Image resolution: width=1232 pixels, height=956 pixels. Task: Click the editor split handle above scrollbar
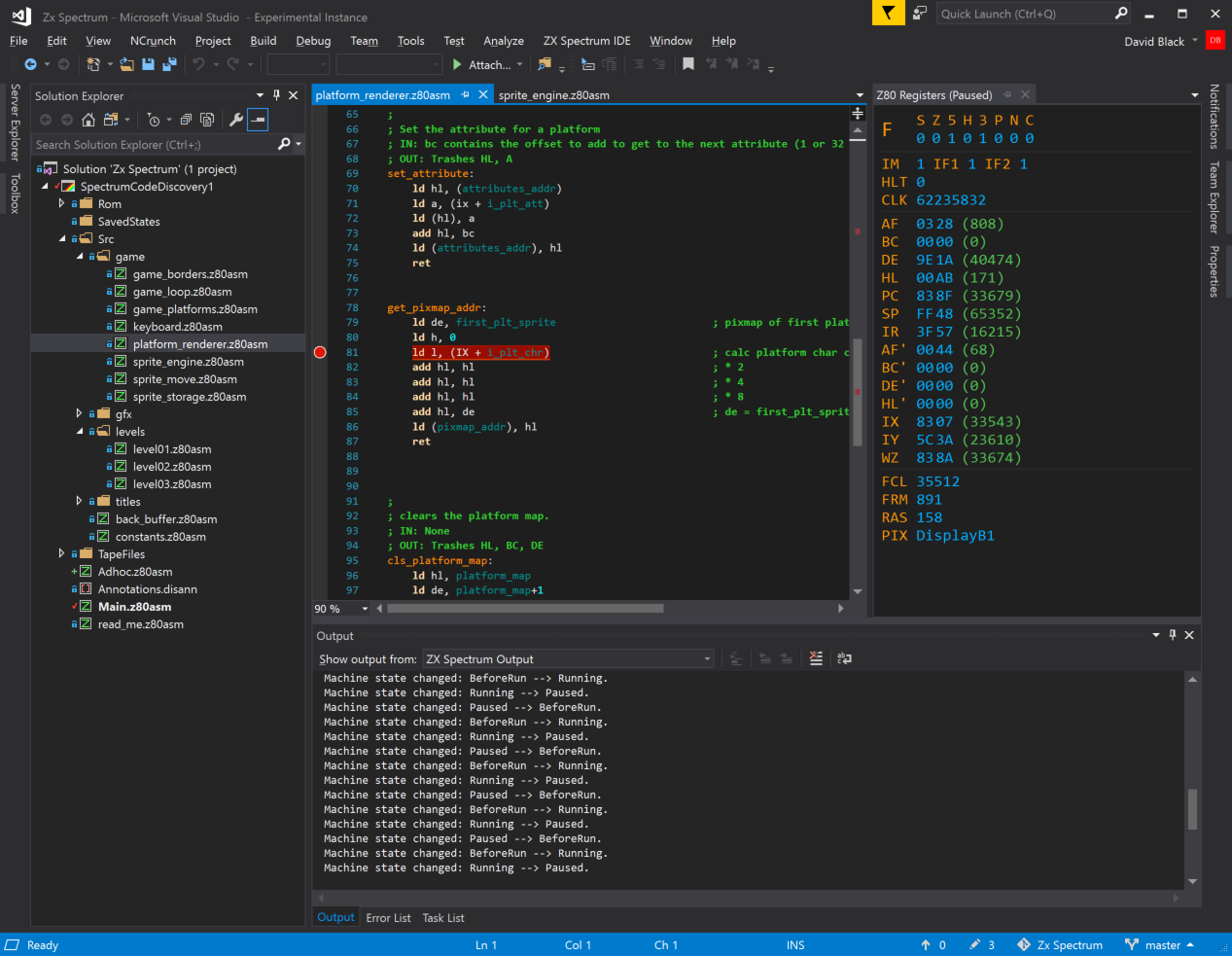pos(858,114)
